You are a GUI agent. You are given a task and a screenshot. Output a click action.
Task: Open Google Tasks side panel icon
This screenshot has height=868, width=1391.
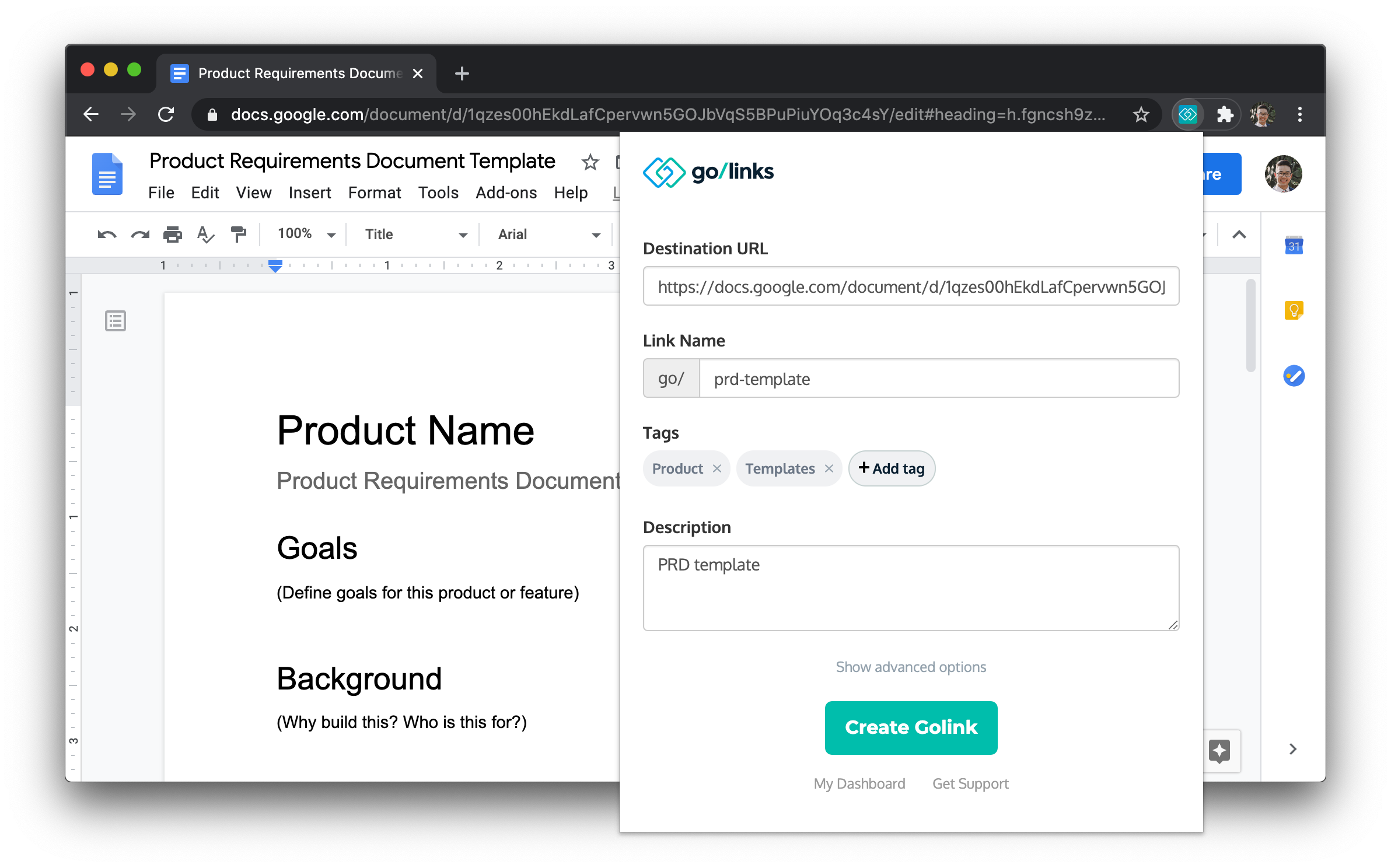[x=1294, y=376]
